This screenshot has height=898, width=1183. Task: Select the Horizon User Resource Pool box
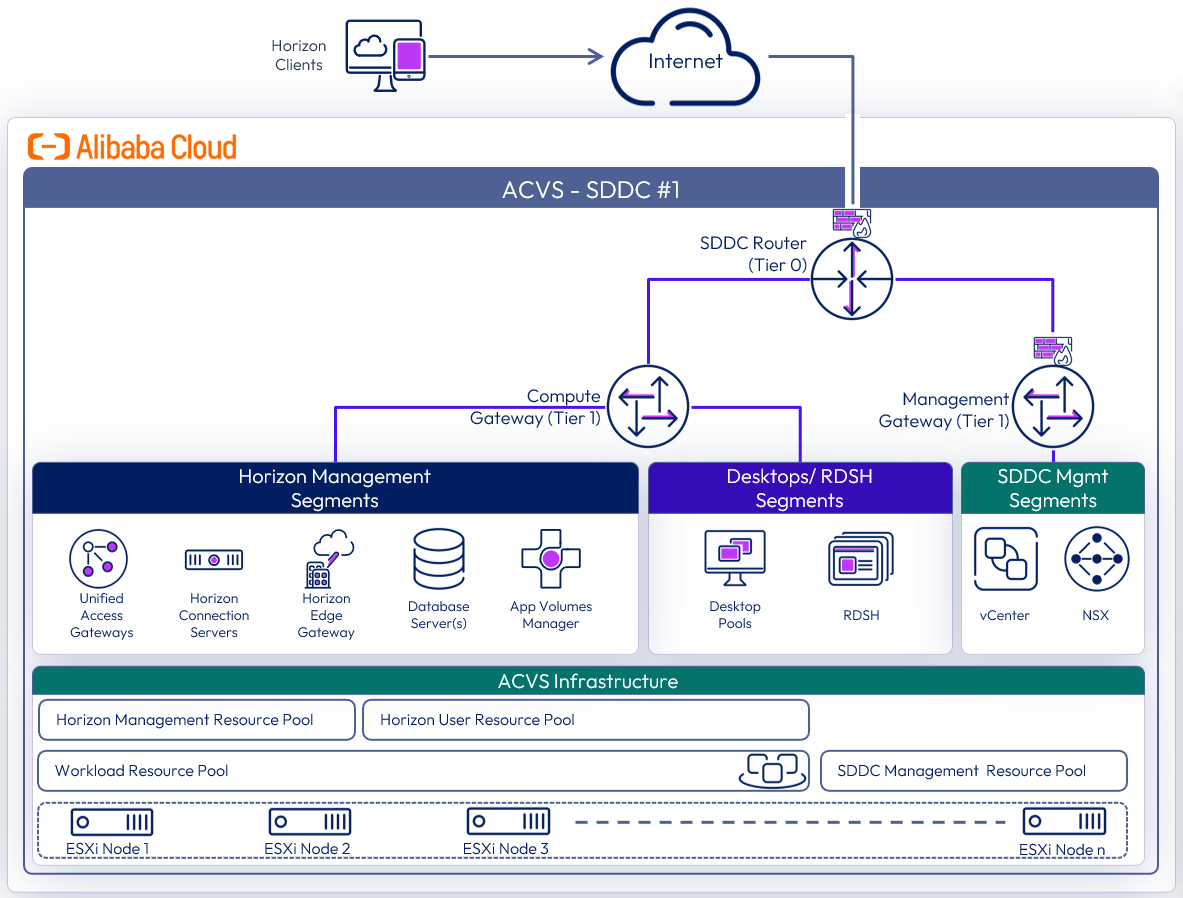585,720
